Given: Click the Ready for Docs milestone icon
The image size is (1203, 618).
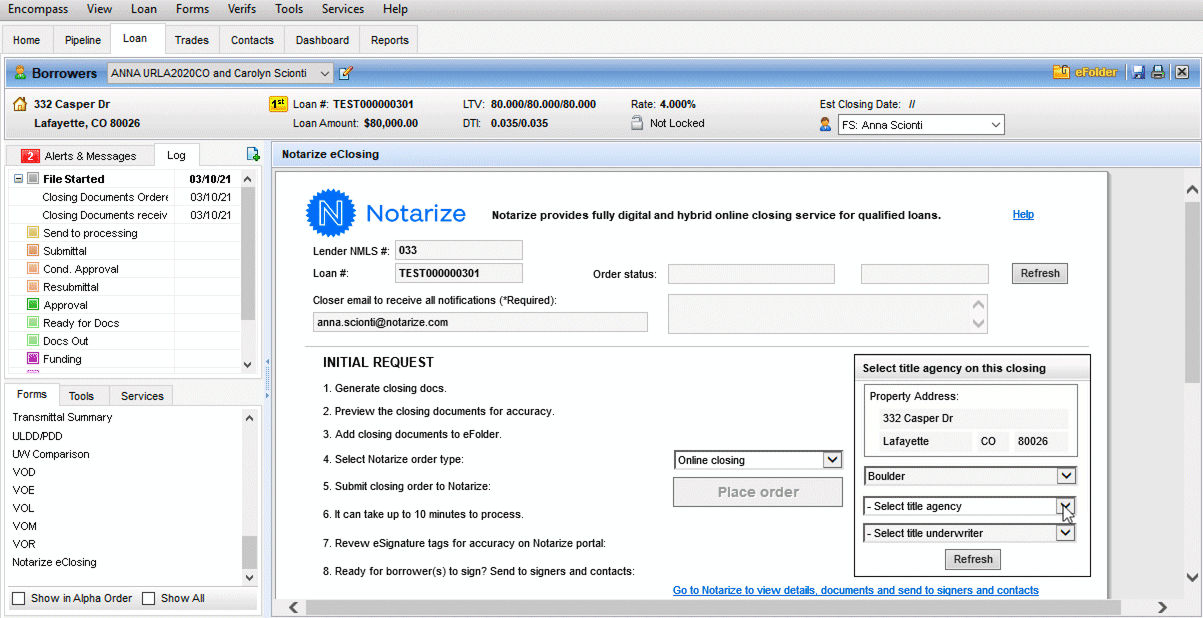Looking at the screenshot, I should tap(33, 323).
